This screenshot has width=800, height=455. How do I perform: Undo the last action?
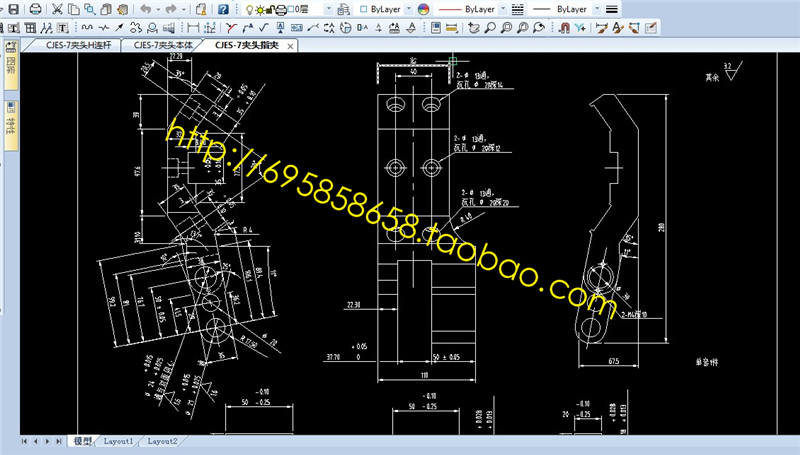(x=145, y=9)
